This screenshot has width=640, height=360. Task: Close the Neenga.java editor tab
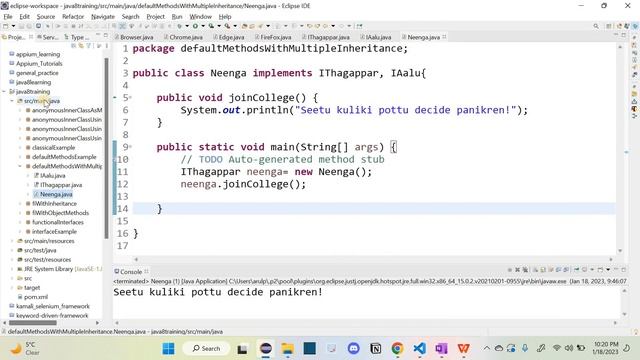coord(444,37)
